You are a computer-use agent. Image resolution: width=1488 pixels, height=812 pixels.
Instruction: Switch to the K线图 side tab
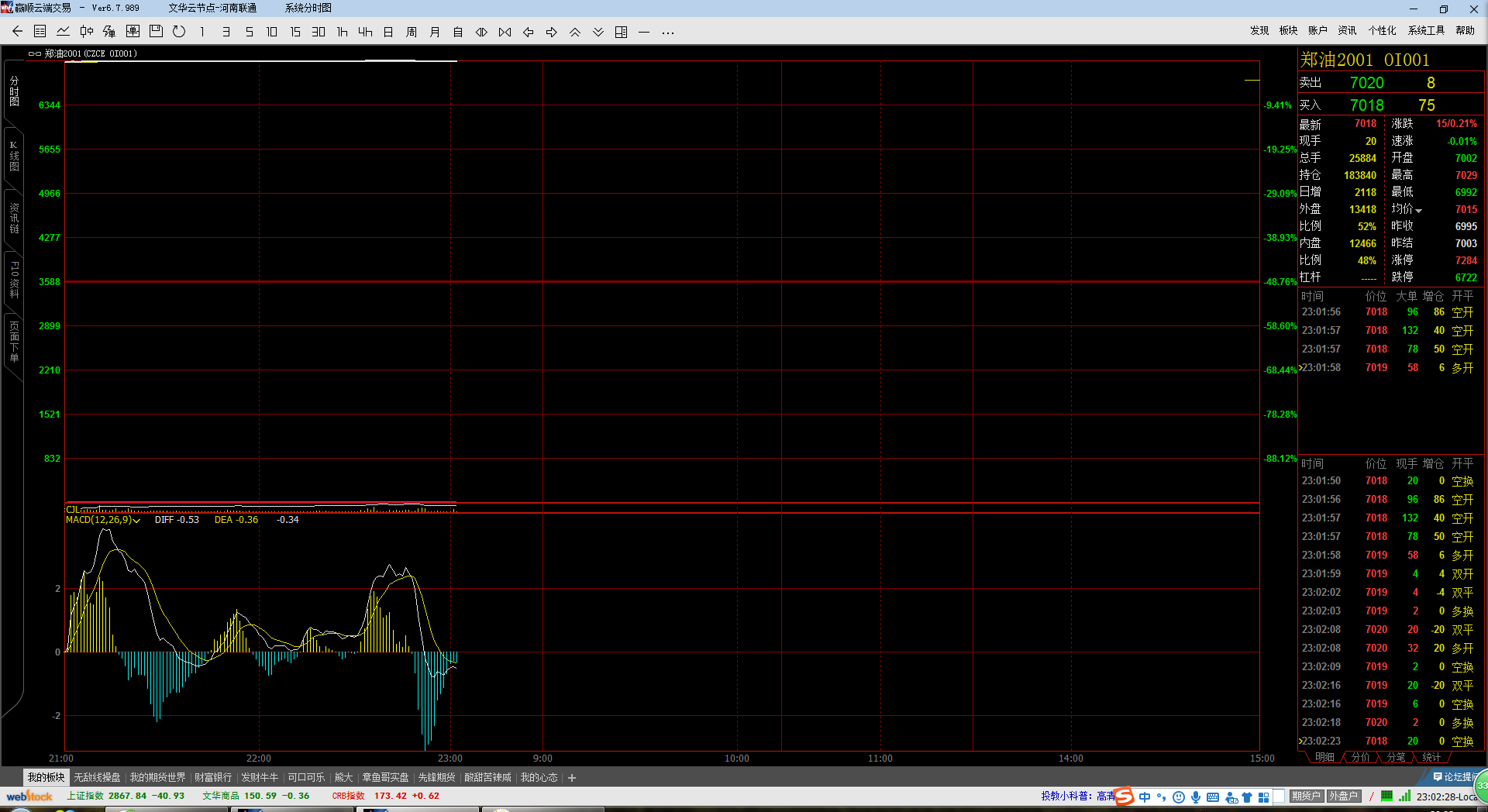coord(14,157)
